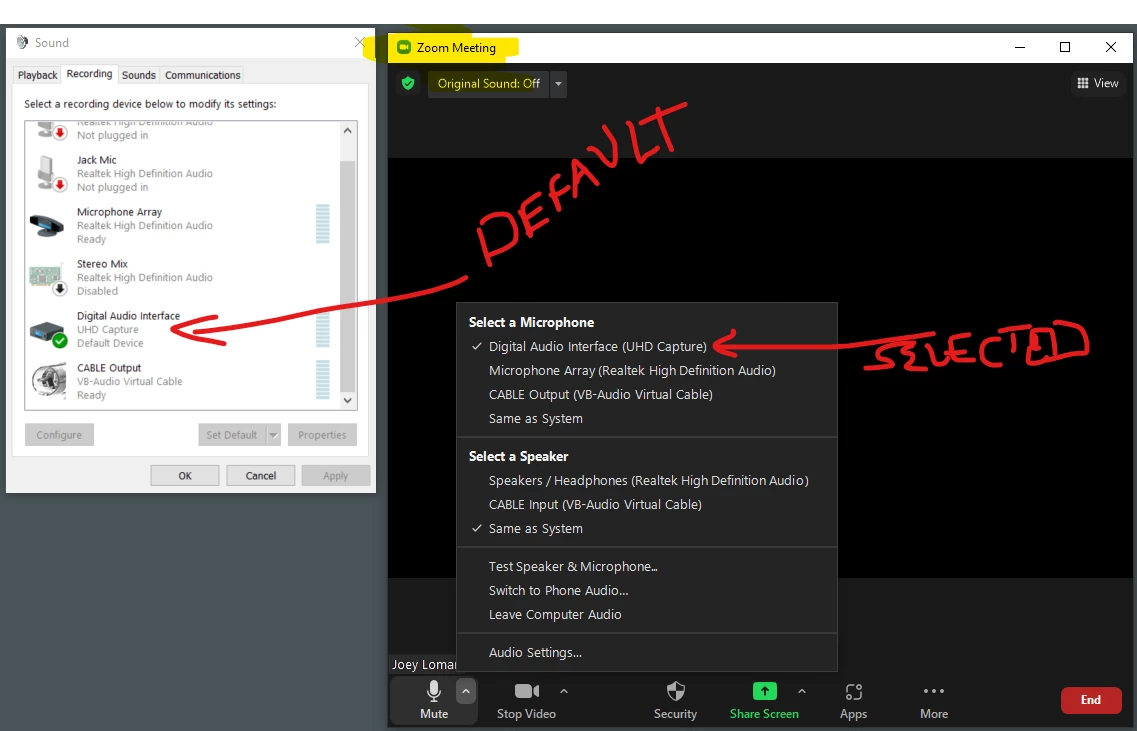
Task: Select the Recording tab in Sound
Action: [x=89, y=74]
